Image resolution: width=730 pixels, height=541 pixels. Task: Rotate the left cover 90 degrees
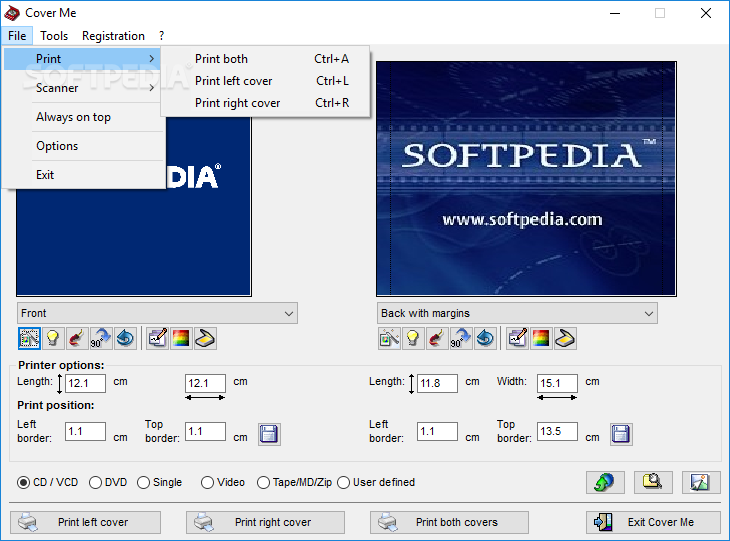tap(101, 338)
